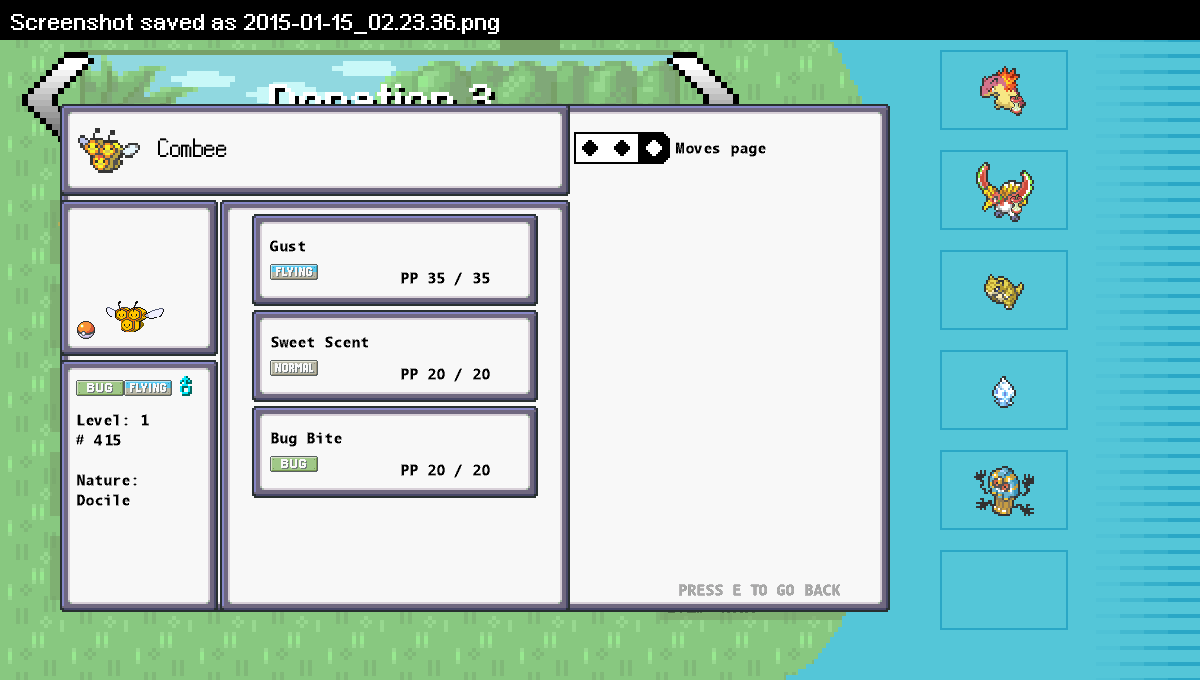The width and height of the screenshot is (1200, 680).
Task: Select the Cofagrigus party slot
Action: pos(1003,490)
